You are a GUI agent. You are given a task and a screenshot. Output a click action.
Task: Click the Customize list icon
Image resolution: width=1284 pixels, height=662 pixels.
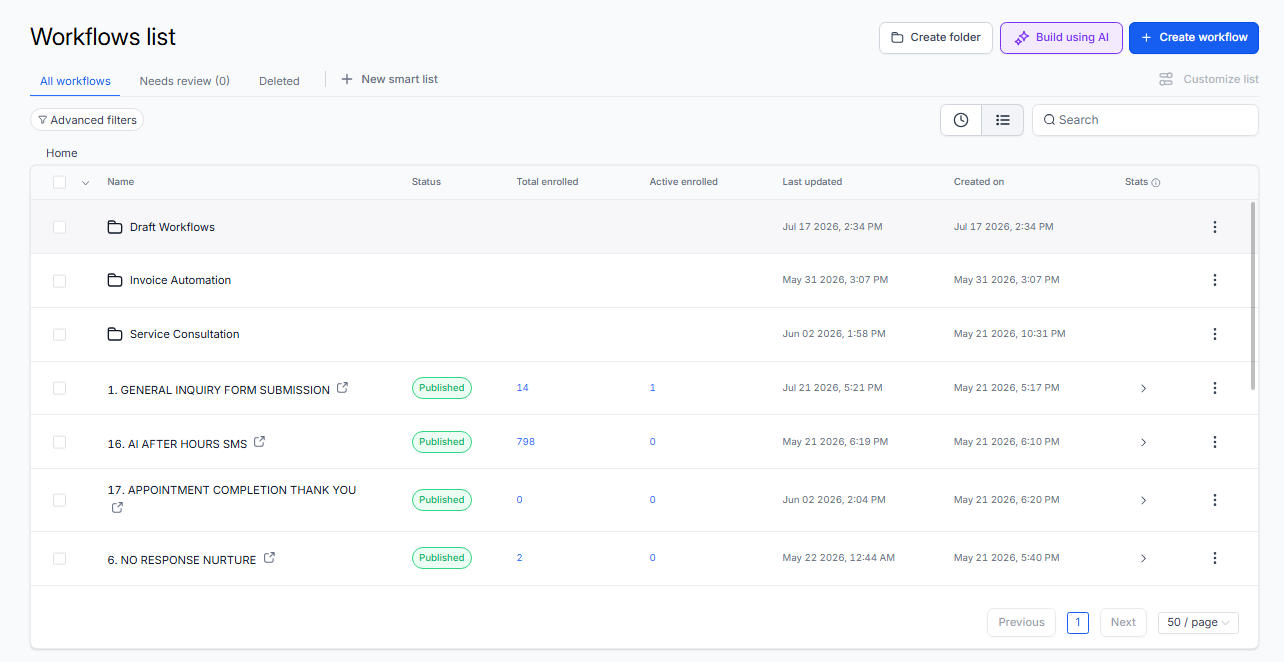[x=1166, y=79]
